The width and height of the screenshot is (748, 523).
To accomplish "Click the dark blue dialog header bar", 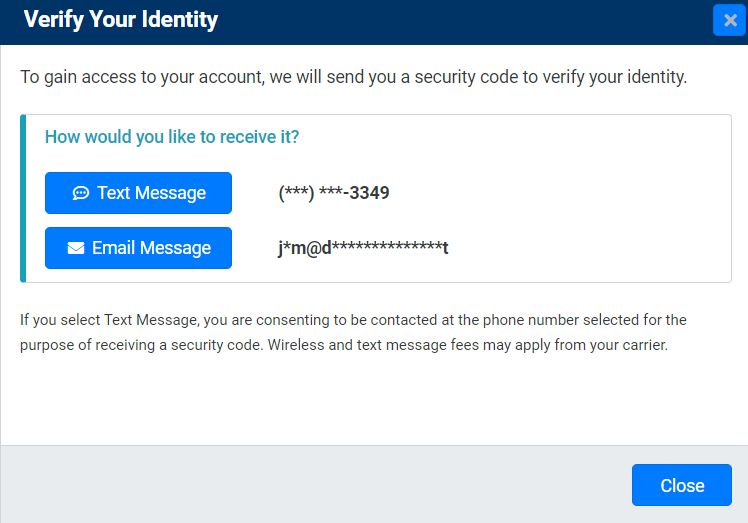I will pyautogui.click(x=450, y=20).
